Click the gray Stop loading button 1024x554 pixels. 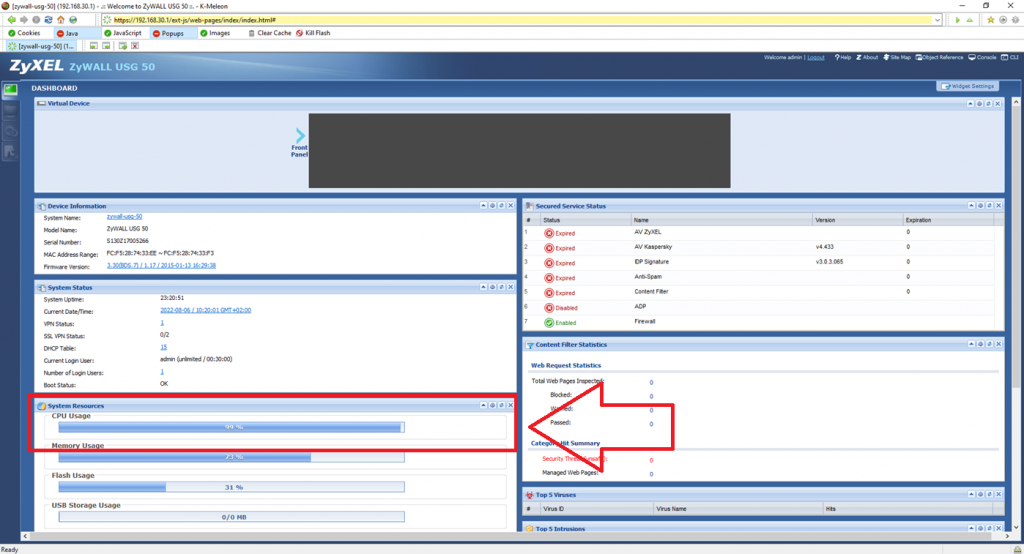coord(36,20)
